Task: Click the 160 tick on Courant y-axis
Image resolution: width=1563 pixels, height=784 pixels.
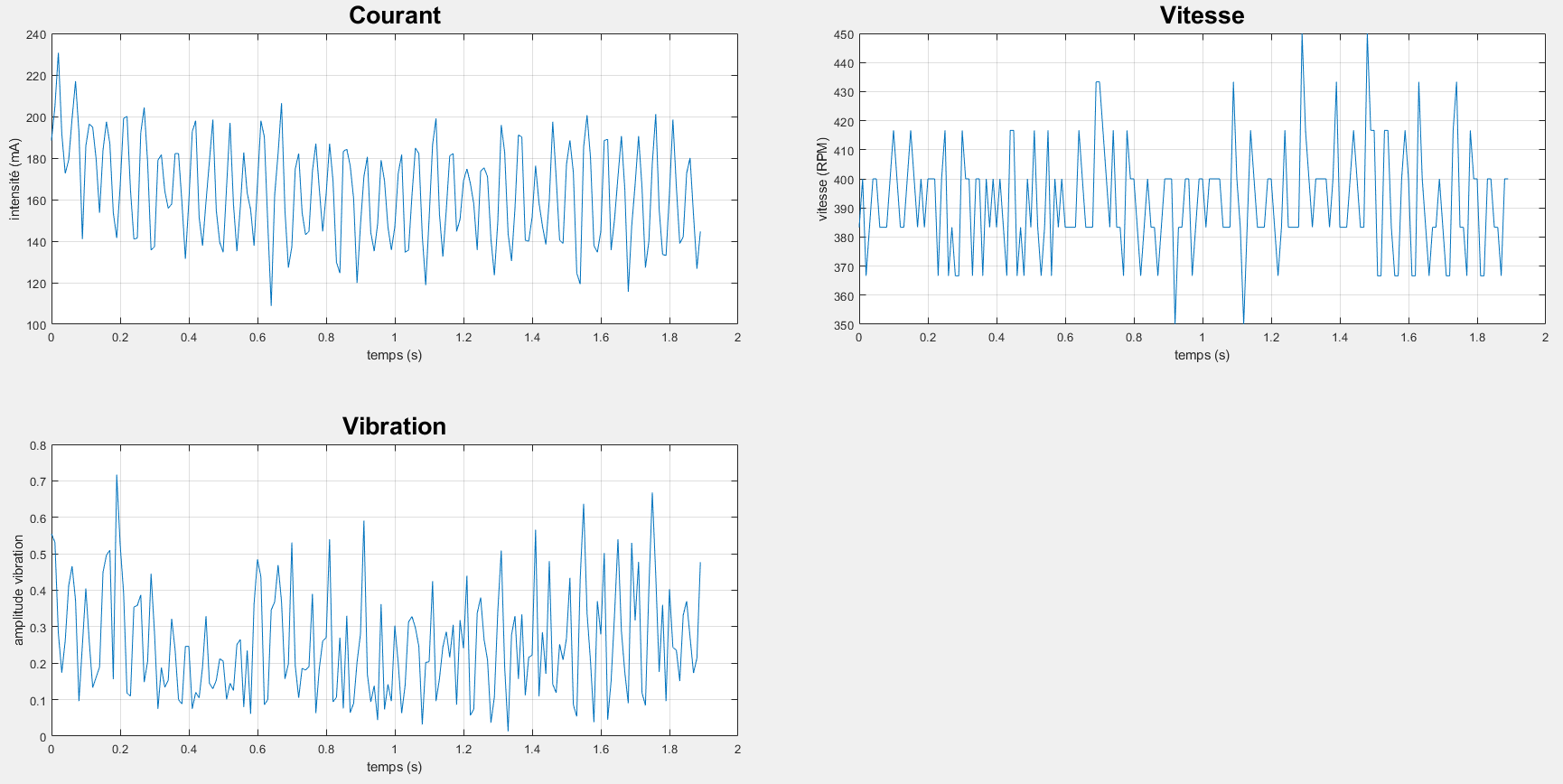Action: 36,201
